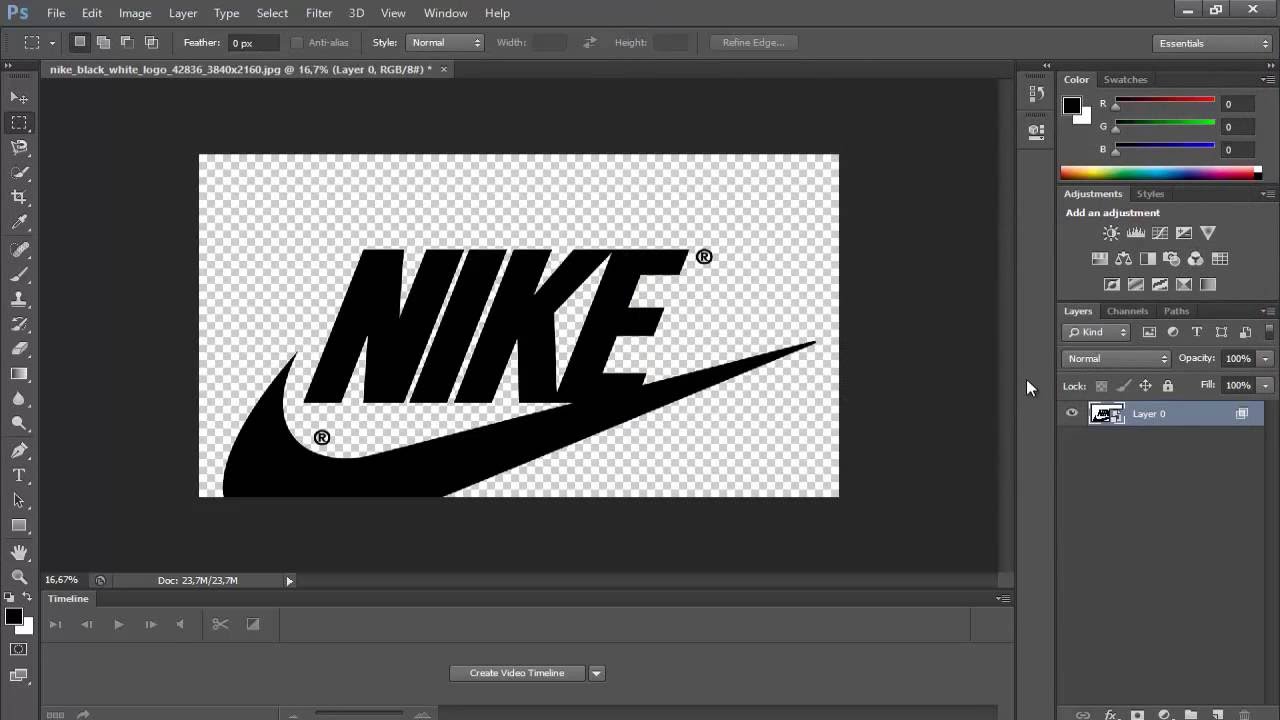Select the Eyedropper tool
Image resolution: width=1280 pixels, height=720 pixels.
[19, 223]
